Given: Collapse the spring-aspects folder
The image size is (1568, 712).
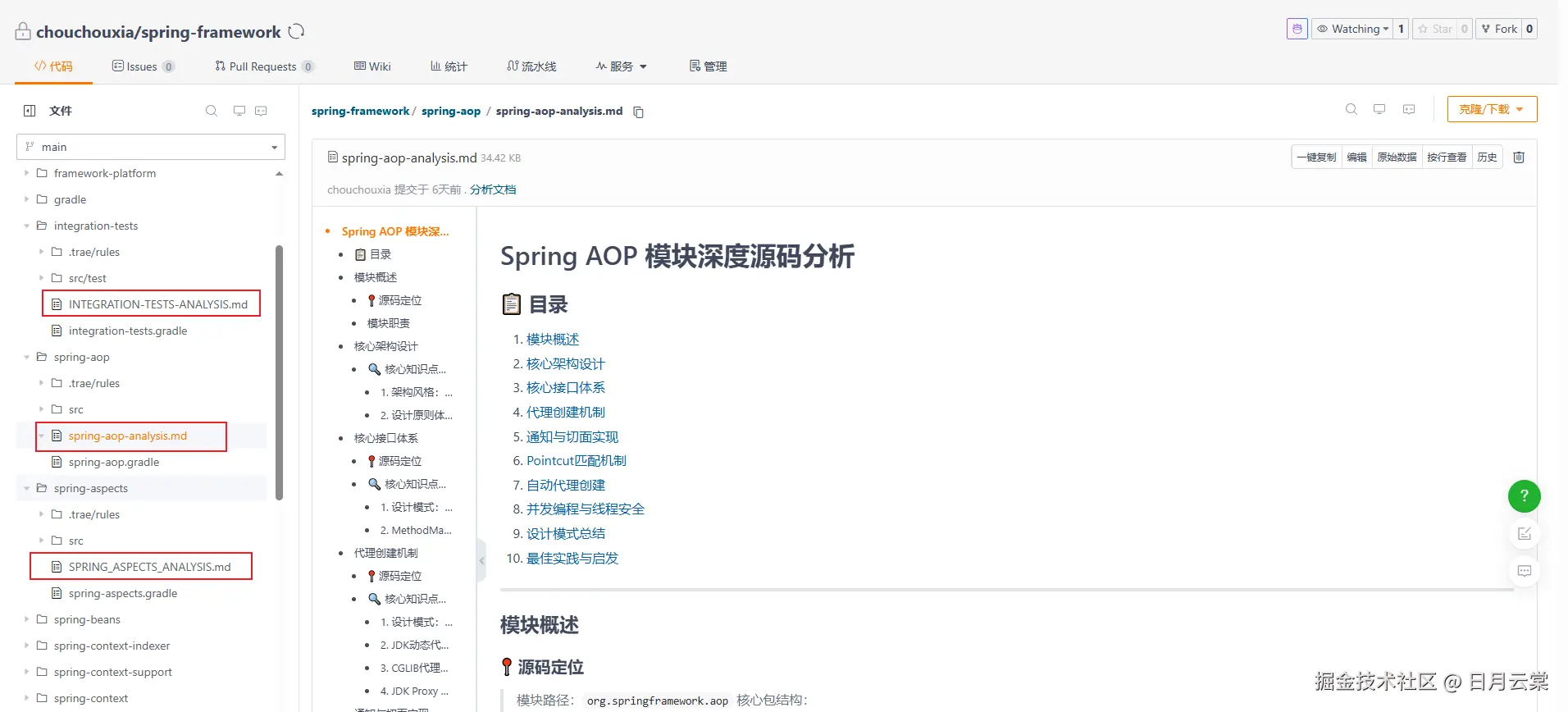Looking at the screenshot, I should tap(26, 488).
